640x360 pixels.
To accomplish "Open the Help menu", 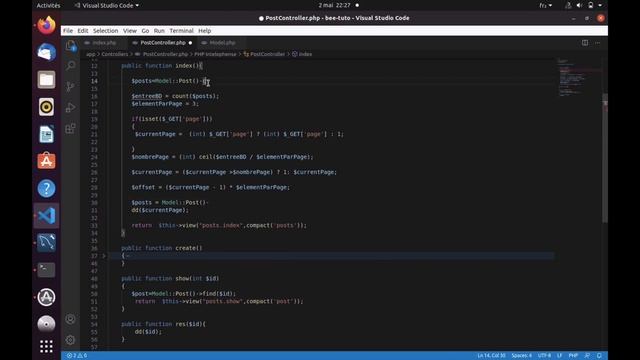I will click(204, 31).
